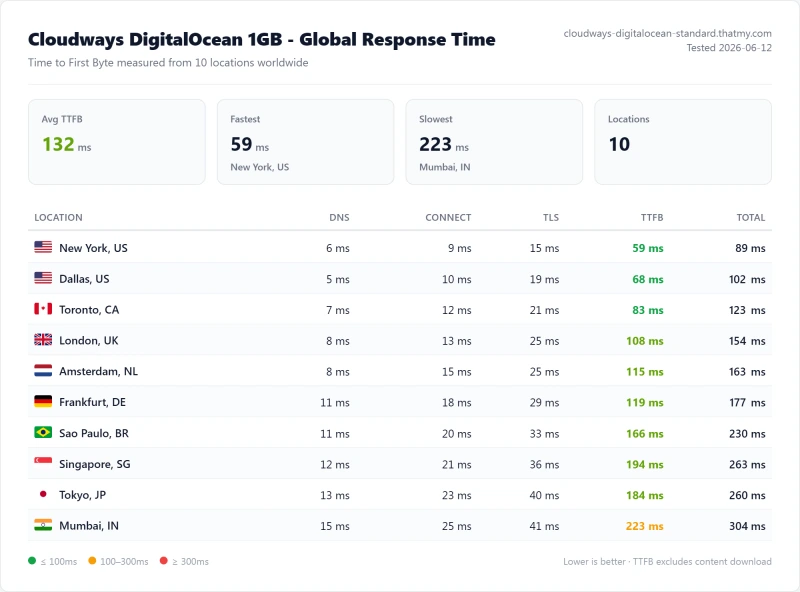Screen dimensions: 800x592
Task: Click the TTFB column header
Action: pos(652,217)
